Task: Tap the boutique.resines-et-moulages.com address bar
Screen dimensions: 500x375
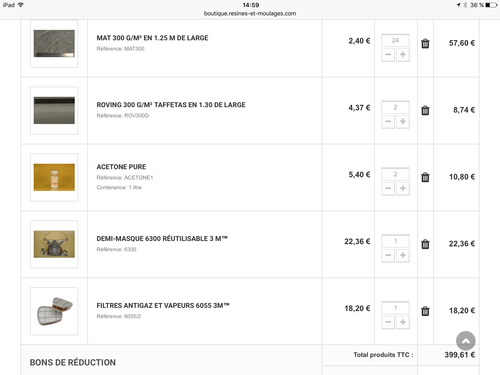Action: [x=250, y=13]
